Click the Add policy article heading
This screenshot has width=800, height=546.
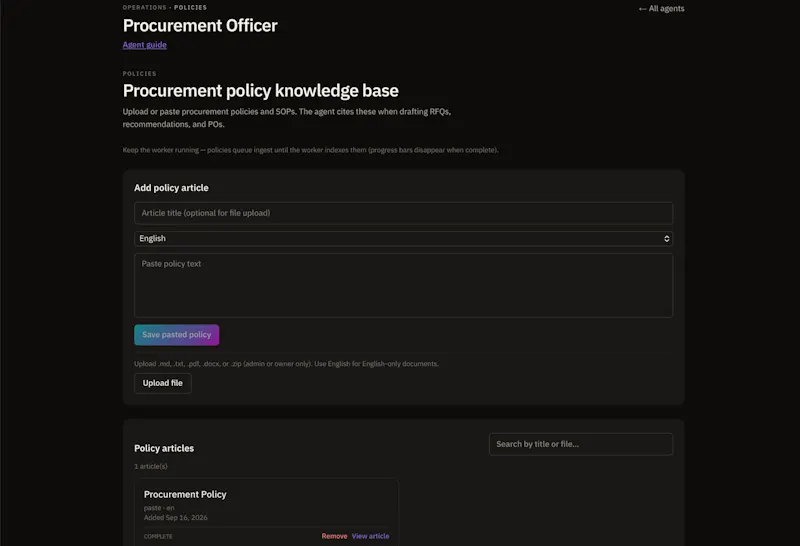coord(171,188)
